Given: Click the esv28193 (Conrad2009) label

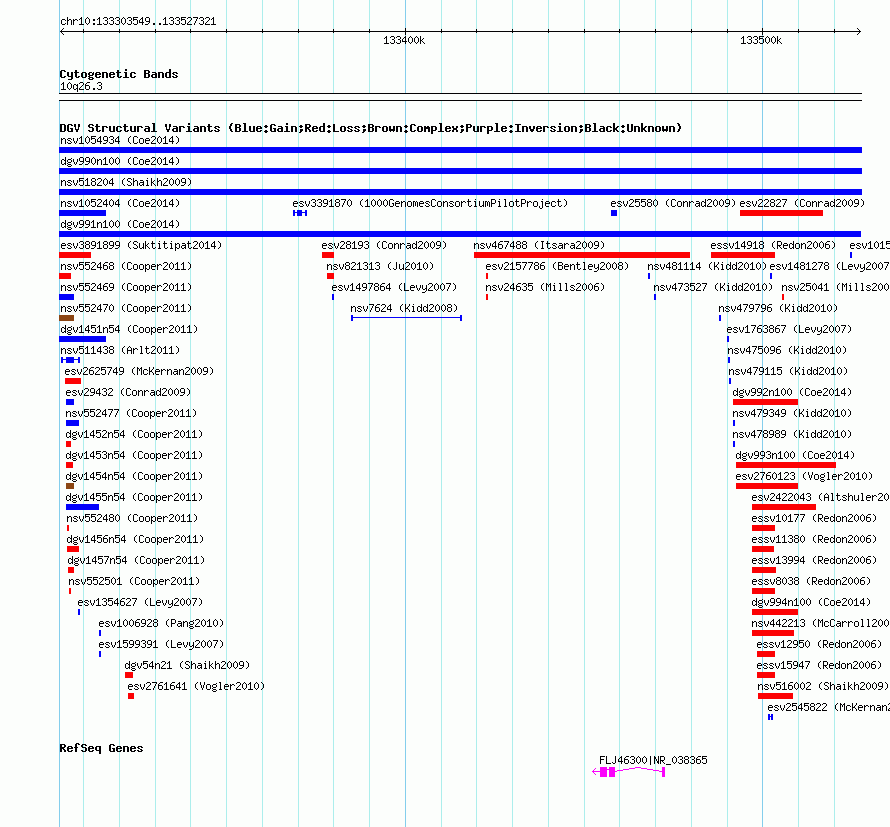Looking at the screenshot, I should 384,245.
